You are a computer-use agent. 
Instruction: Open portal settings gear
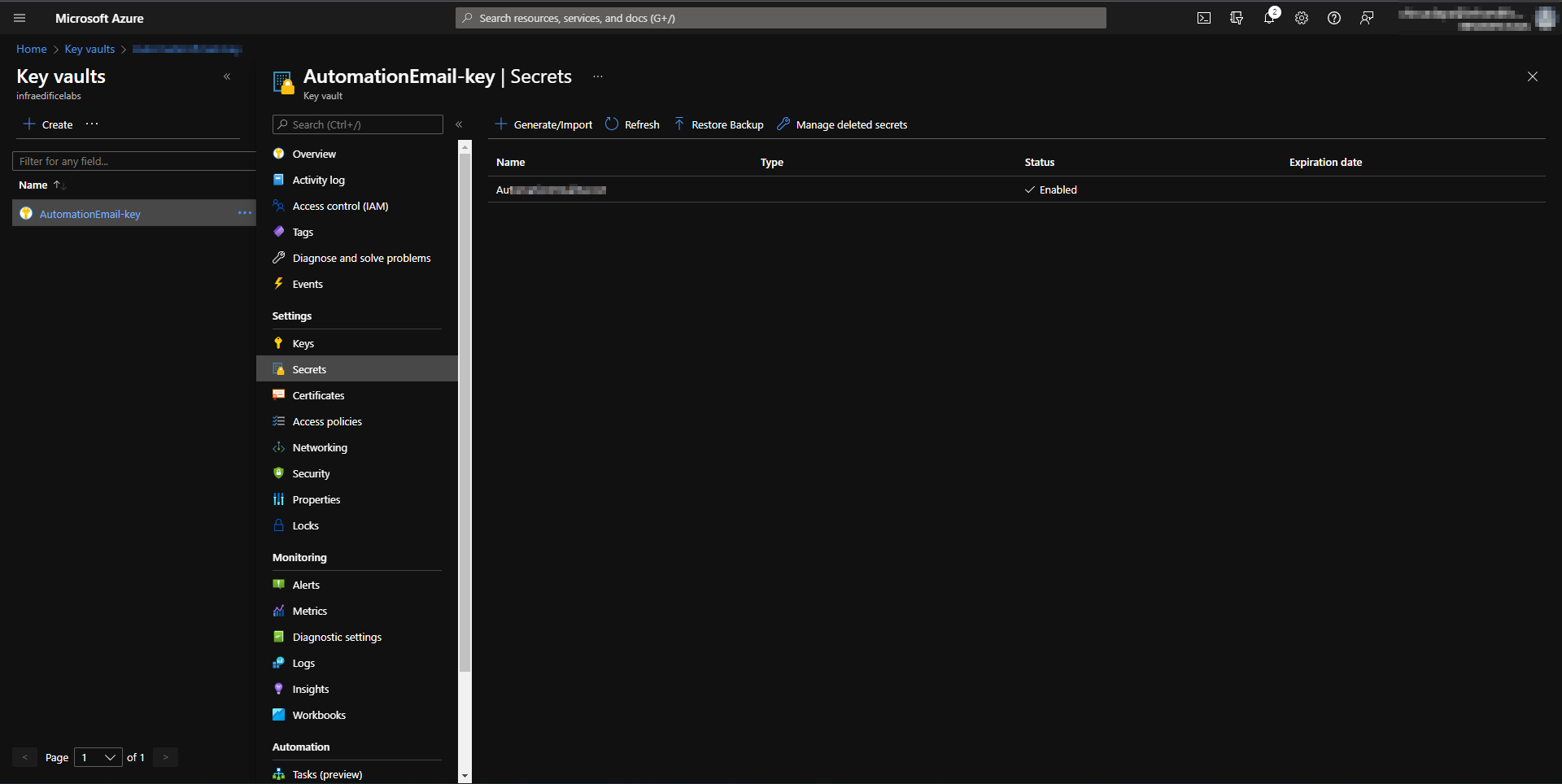[1302, 18]
